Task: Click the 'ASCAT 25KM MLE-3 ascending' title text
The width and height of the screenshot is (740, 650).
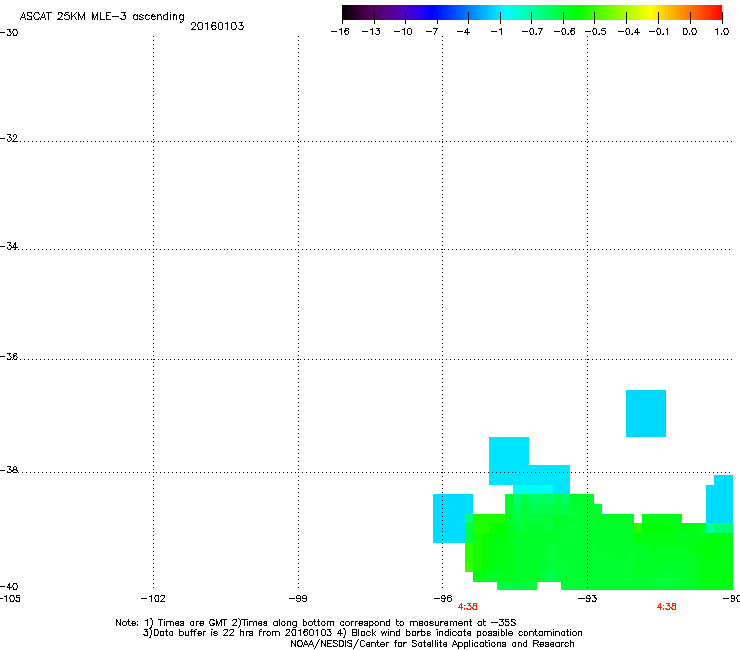Action: tap(102, 17)
